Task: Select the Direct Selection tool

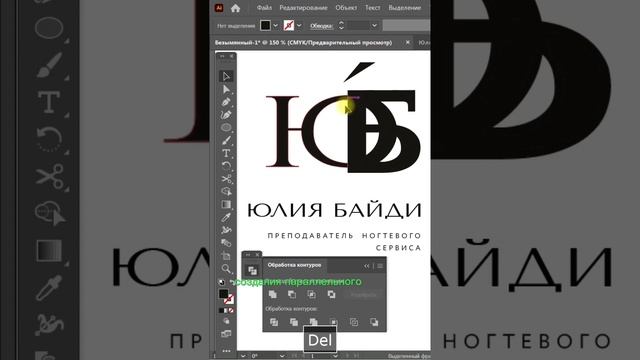Action: coord(226,89)
